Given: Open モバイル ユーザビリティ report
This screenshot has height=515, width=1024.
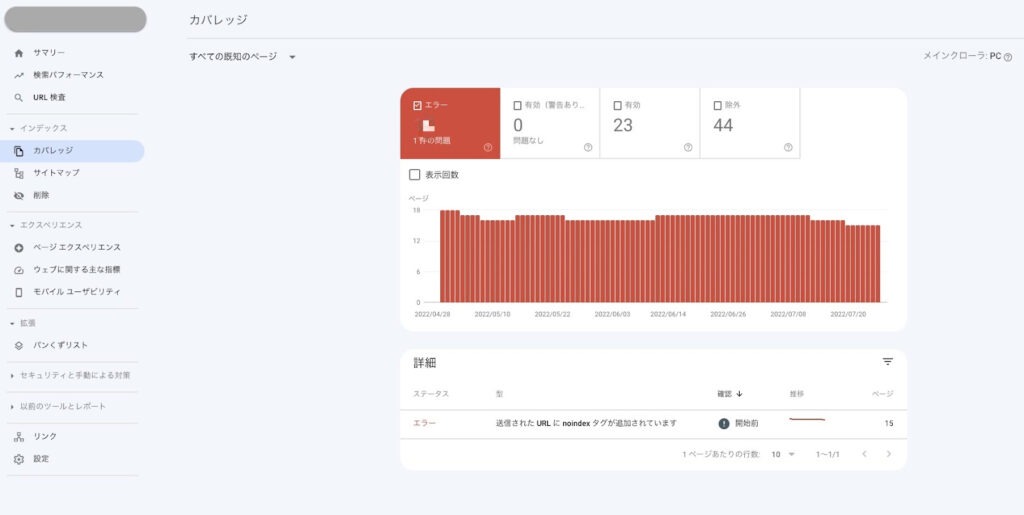Looking at the screenshot, I should pyautogui.click(x=76, y=292).
